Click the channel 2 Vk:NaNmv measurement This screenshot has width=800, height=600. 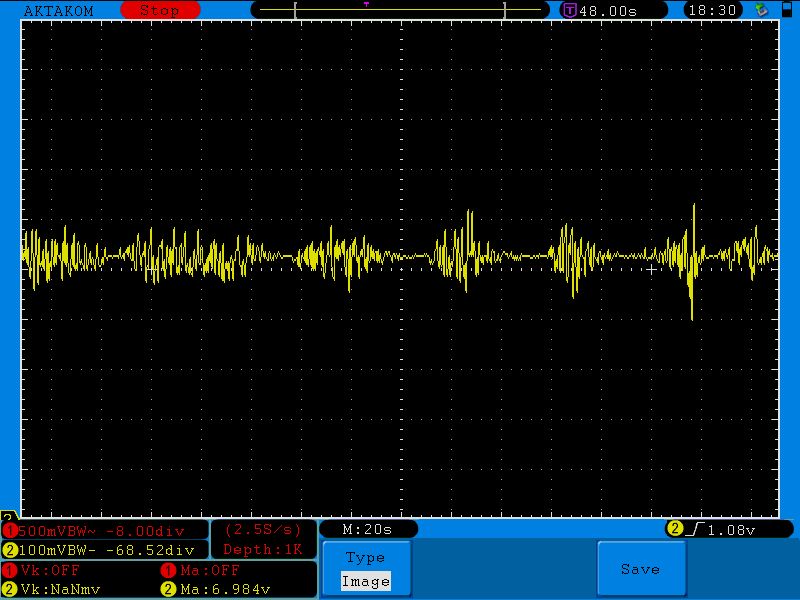click(x=60, y=589)
